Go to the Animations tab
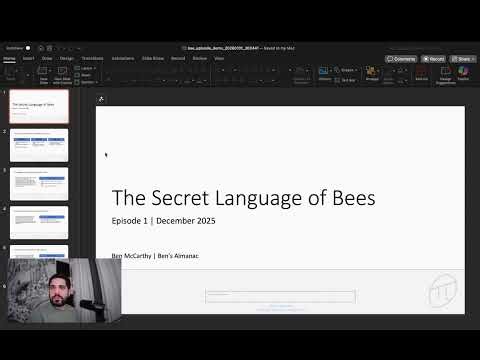 point(123,58)
